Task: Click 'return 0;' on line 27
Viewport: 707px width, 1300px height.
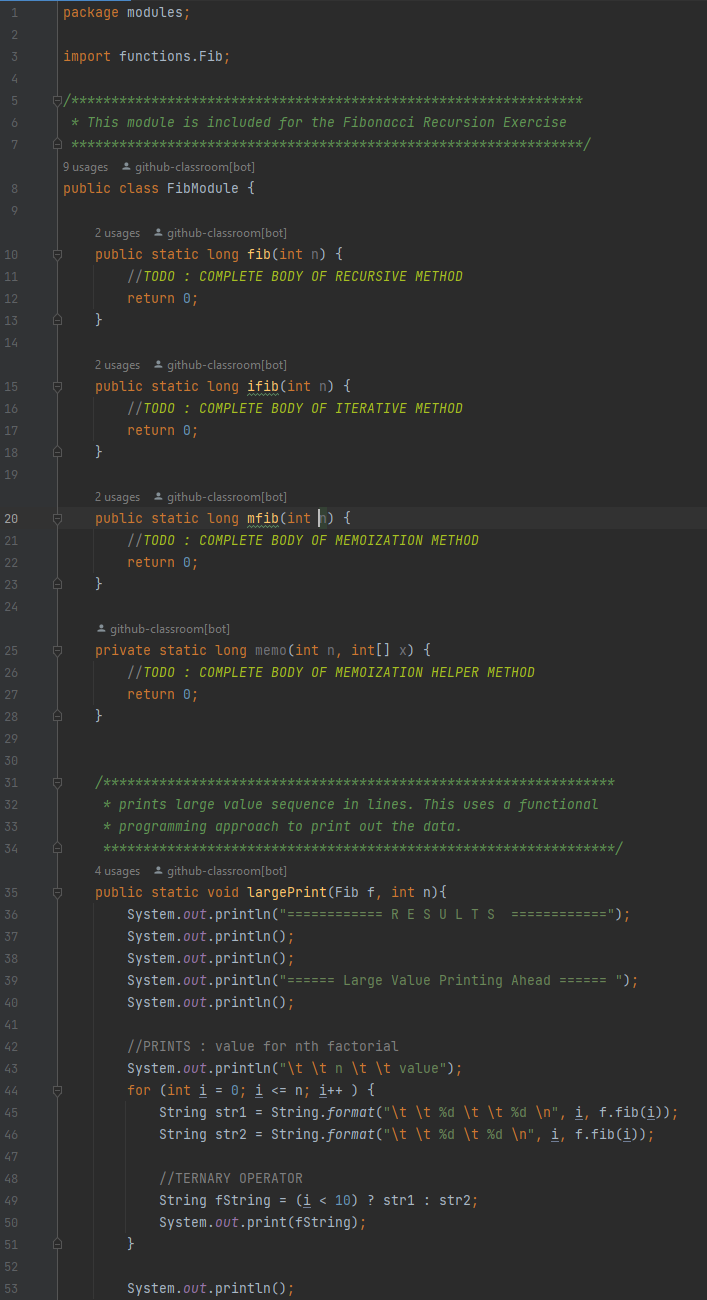Action: (163, 694)
